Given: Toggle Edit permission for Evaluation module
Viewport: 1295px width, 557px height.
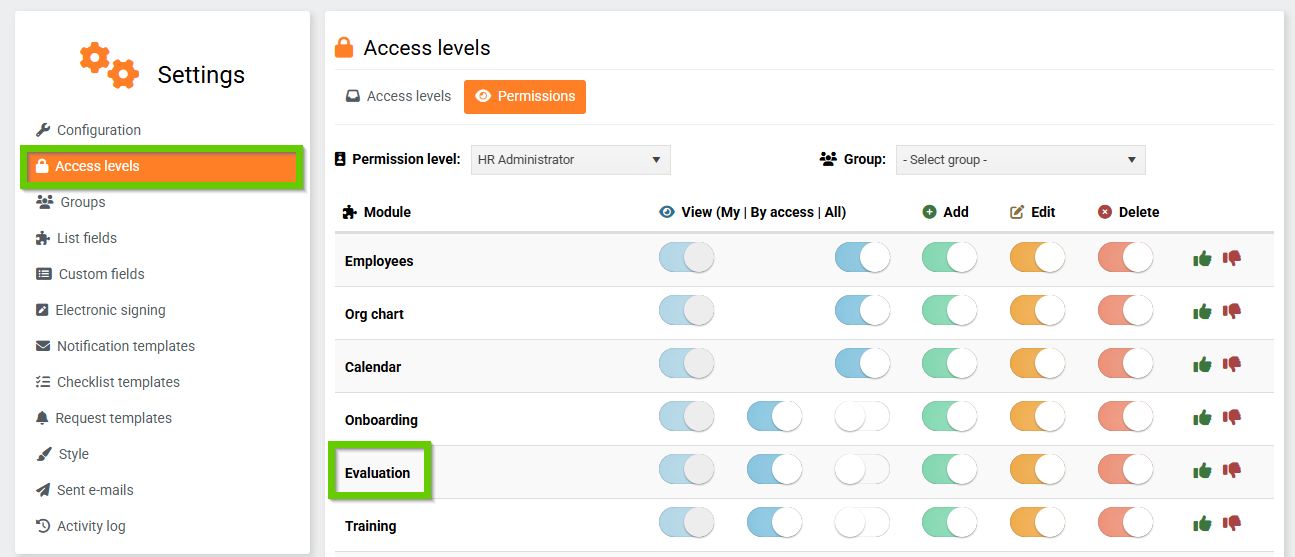Looking at the screenshot, I should 1037,470.
